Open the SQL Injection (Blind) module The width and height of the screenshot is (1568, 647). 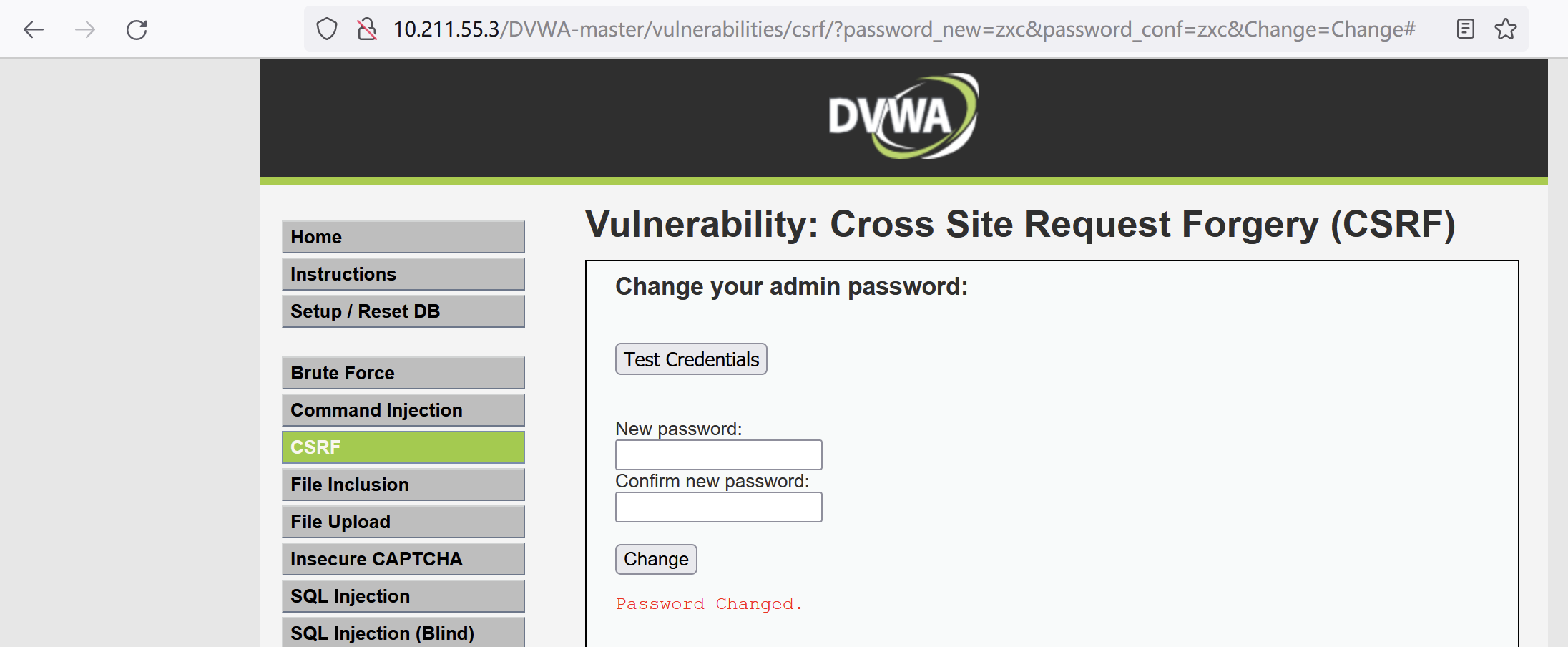(403, 633)
